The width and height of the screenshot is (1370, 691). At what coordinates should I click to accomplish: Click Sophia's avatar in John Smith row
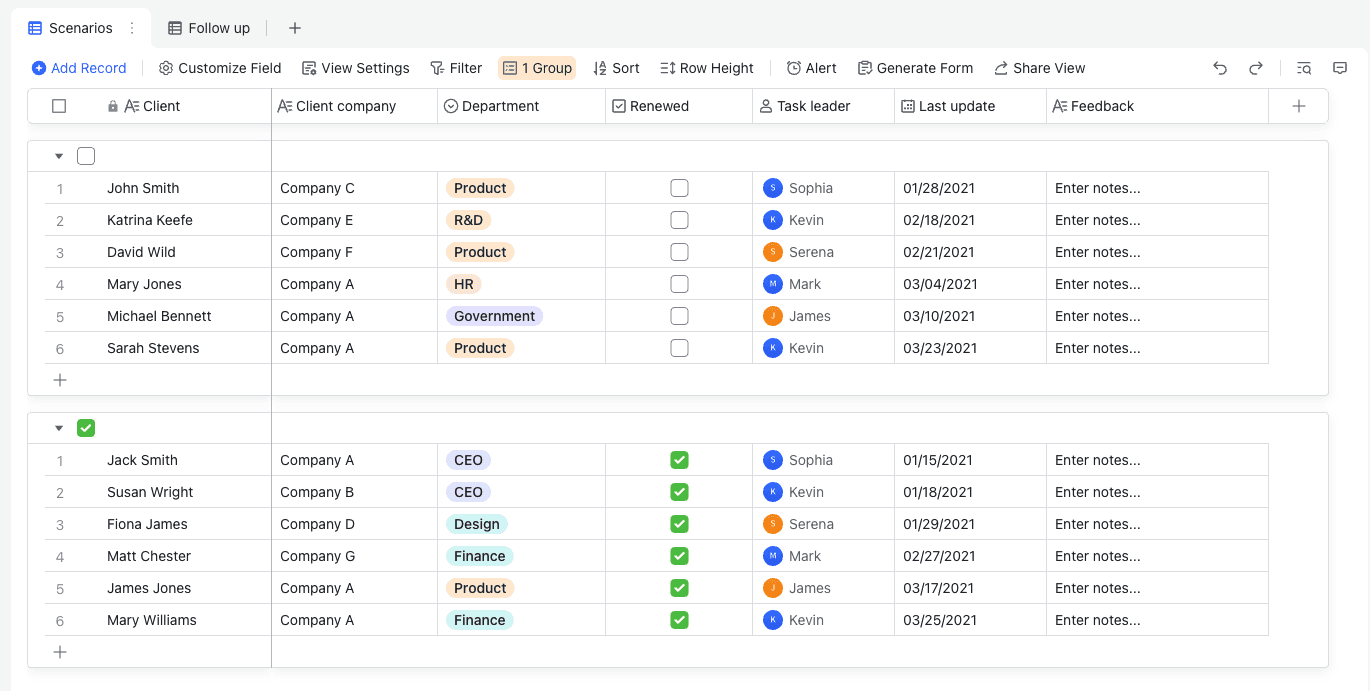772,188
